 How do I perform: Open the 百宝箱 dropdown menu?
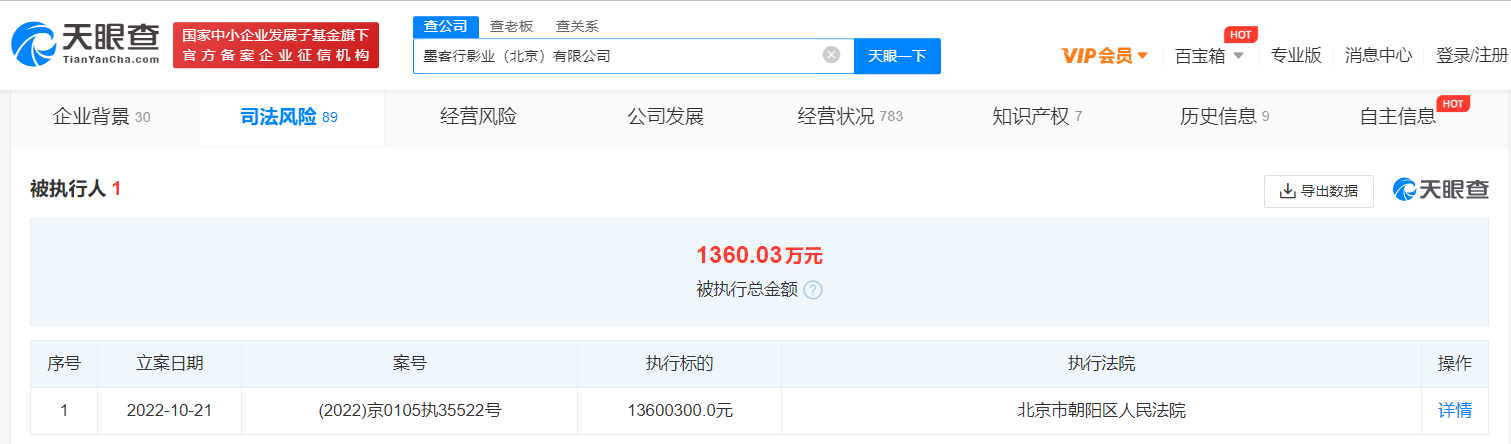click(x=1209, y=56)
